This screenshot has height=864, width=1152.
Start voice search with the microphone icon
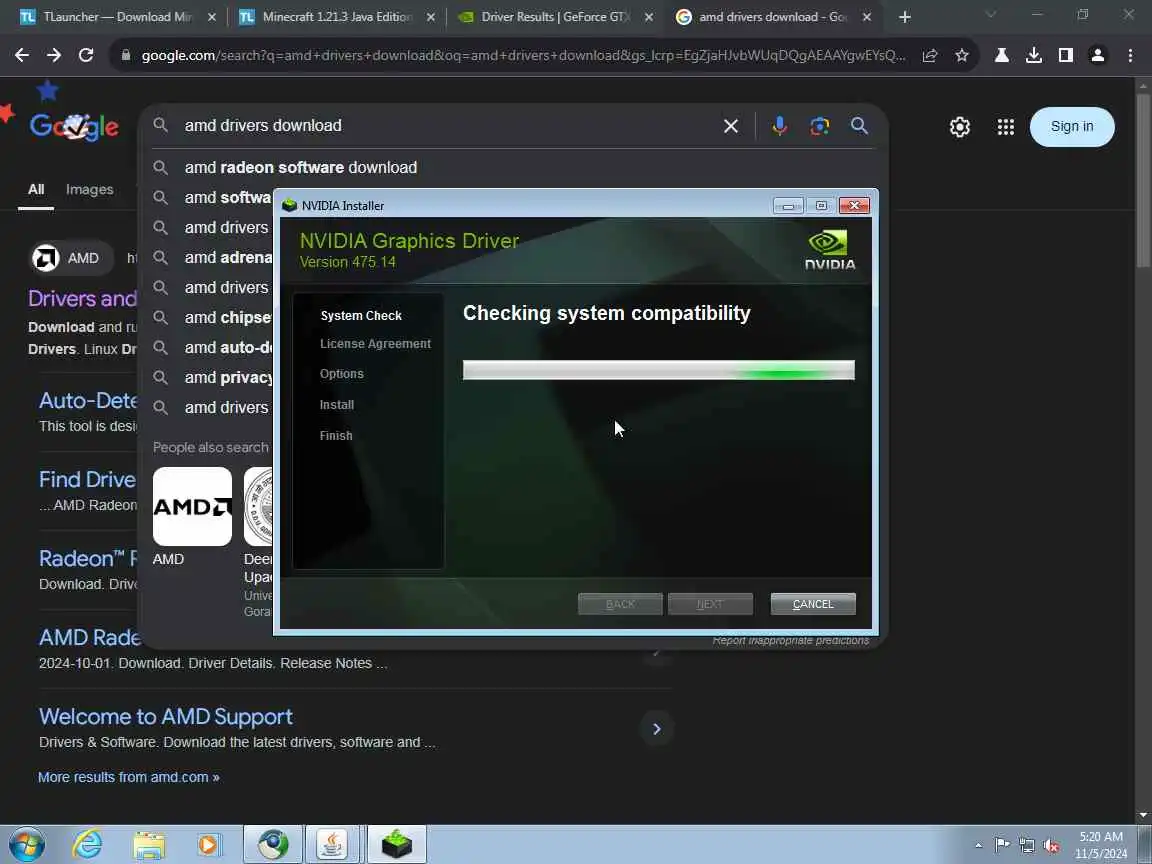[x=780, y=126]
